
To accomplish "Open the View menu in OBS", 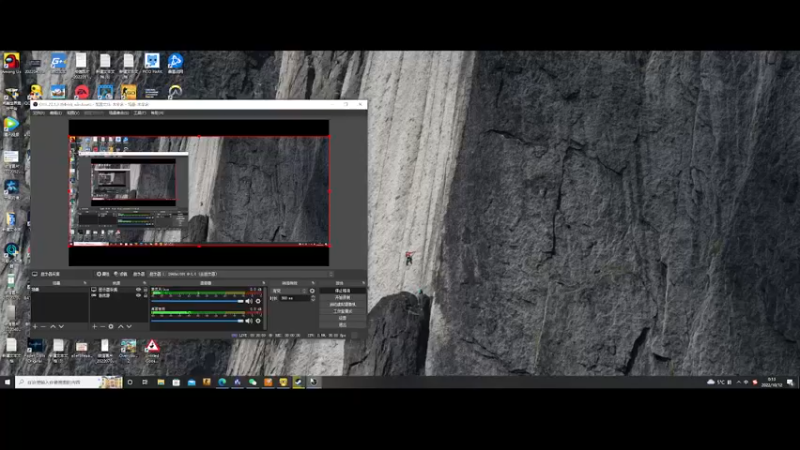I will point(73,113).
